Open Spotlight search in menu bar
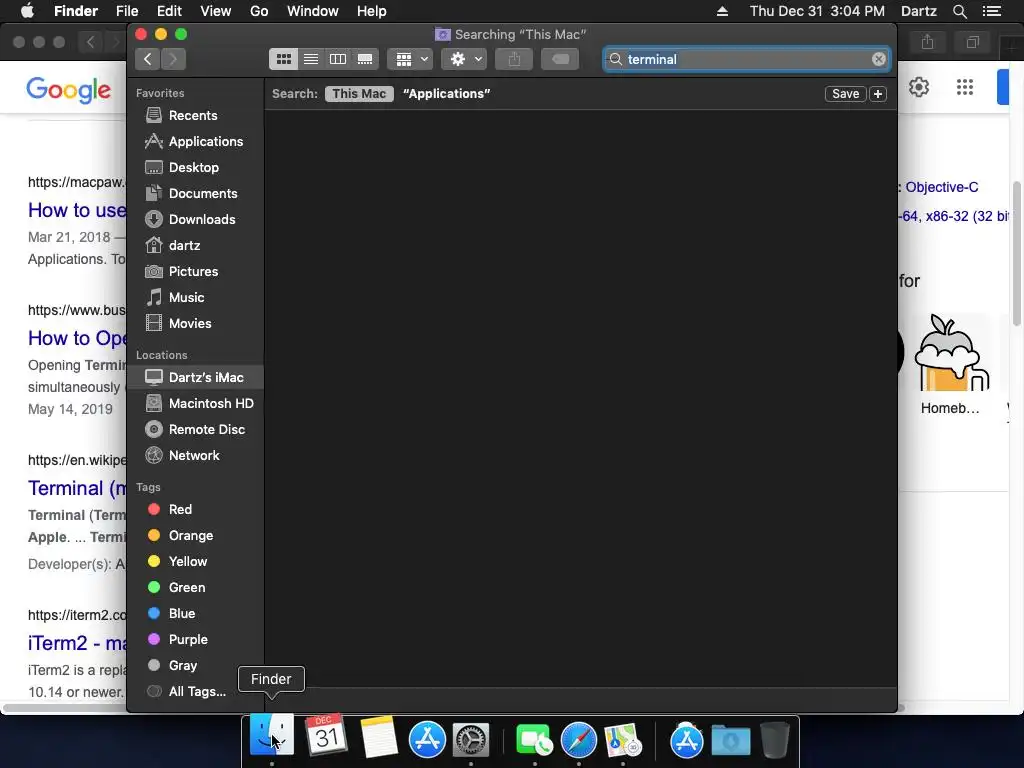The image size is (1024, 768). click(x=959, y=11)
